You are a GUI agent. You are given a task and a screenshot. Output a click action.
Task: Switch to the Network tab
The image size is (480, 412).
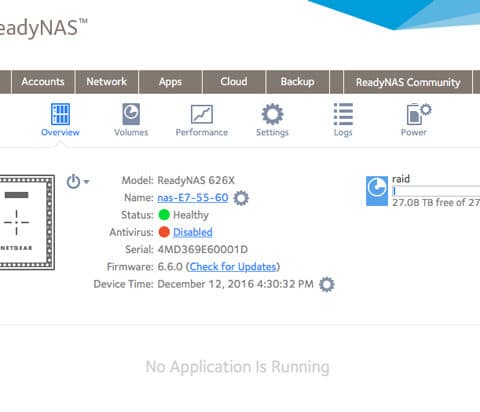(x=107, y=82)
